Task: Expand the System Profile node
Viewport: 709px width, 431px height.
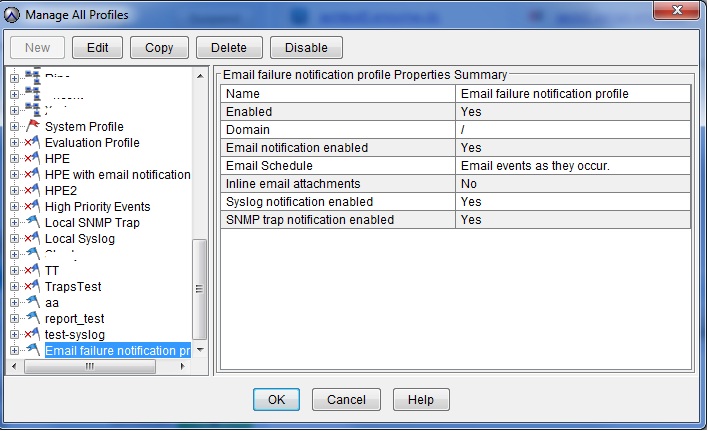Action: coord(14,127)
